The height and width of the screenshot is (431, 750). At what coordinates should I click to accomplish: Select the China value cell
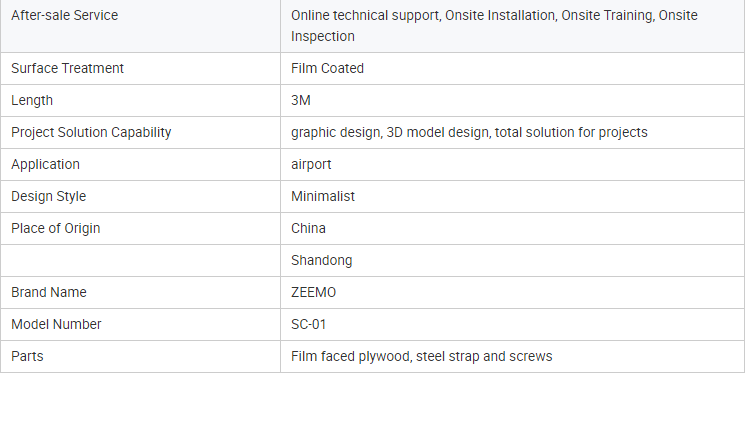(x=308, y=229)
